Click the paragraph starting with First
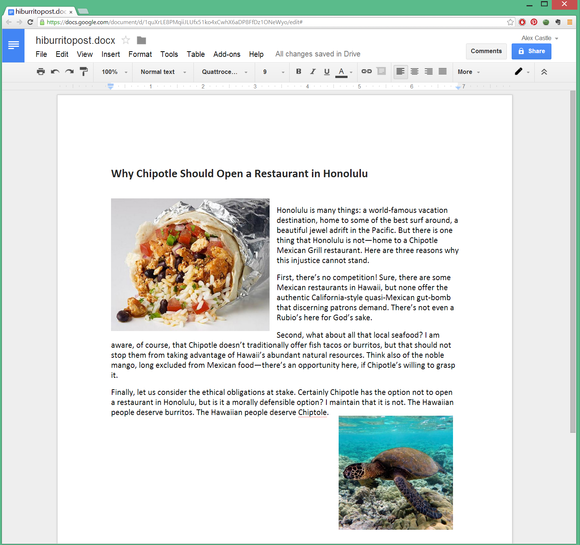This screenshot has height=545, width=580. pyautogui.click(x=365, y=297)
